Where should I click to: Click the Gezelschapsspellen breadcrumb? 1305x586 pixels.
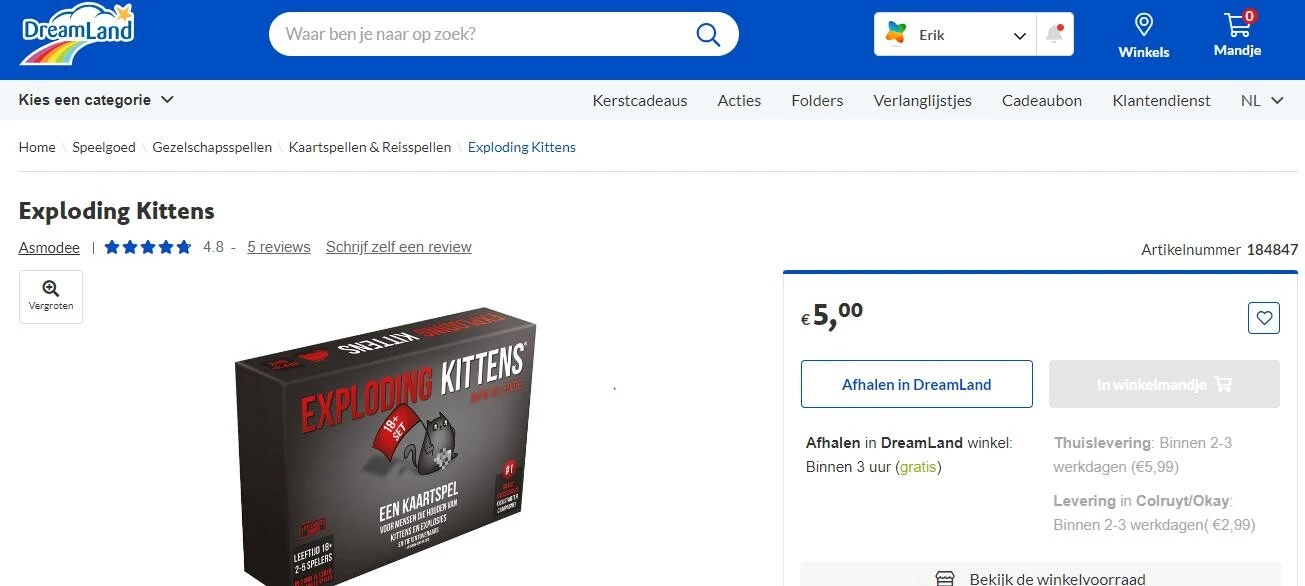[212, 147]
